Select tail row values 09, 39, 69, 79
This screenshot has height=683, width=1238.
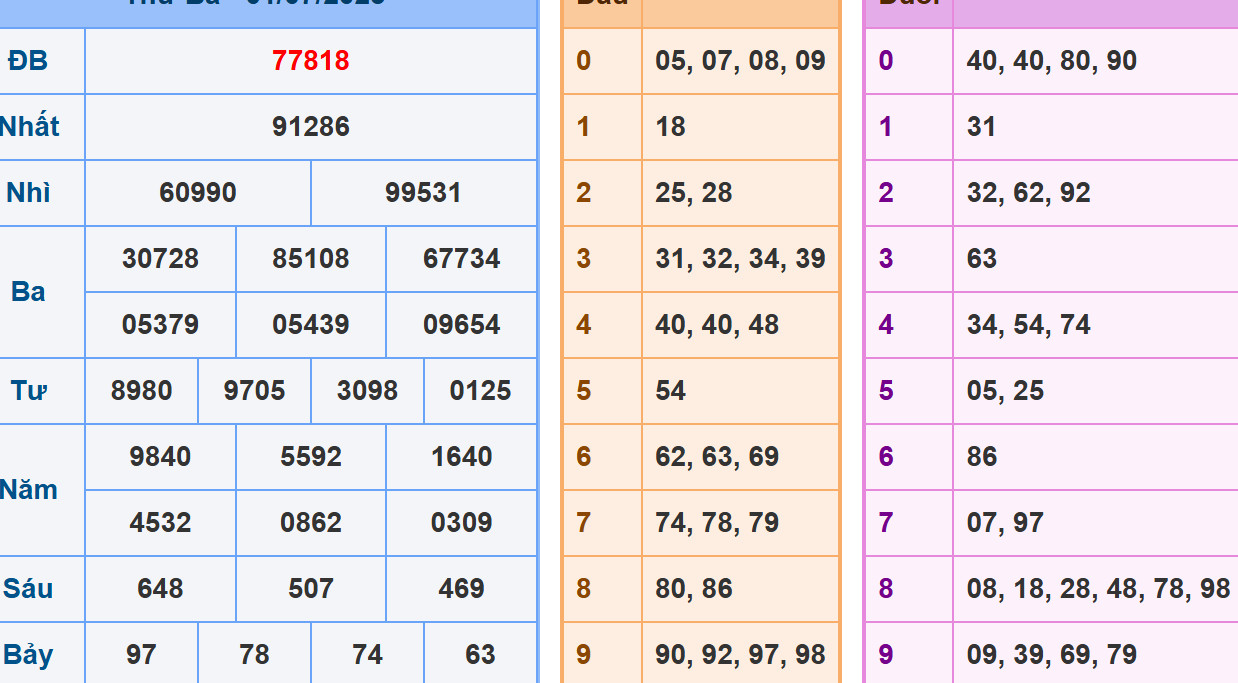pyautogui.click(x=1051, y=655)
